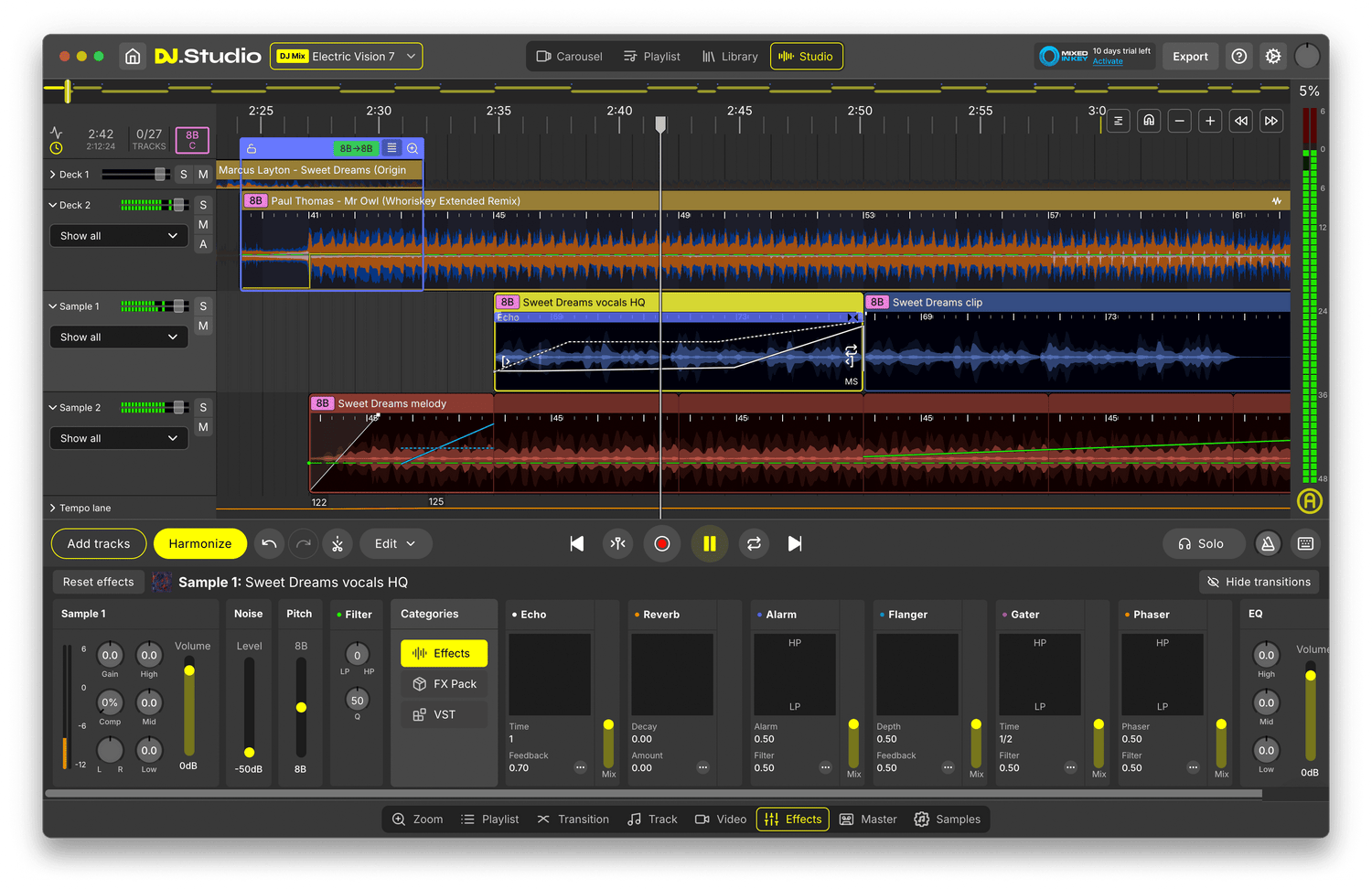Click the Home icon

coord(133,57)
